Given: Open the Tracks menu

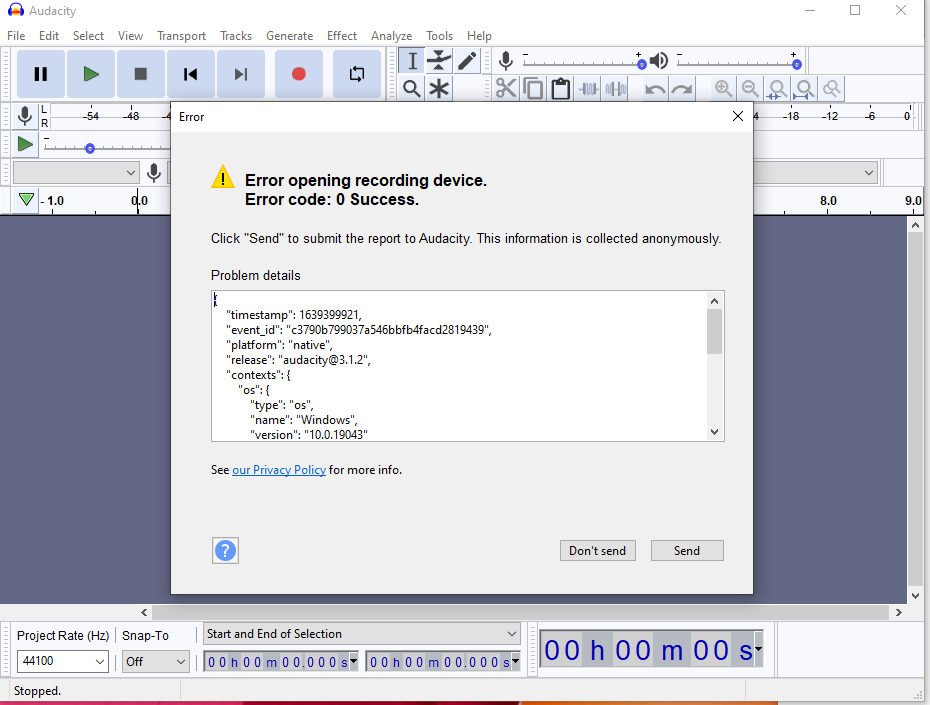Looking at the screenshot, I should 235,36.
